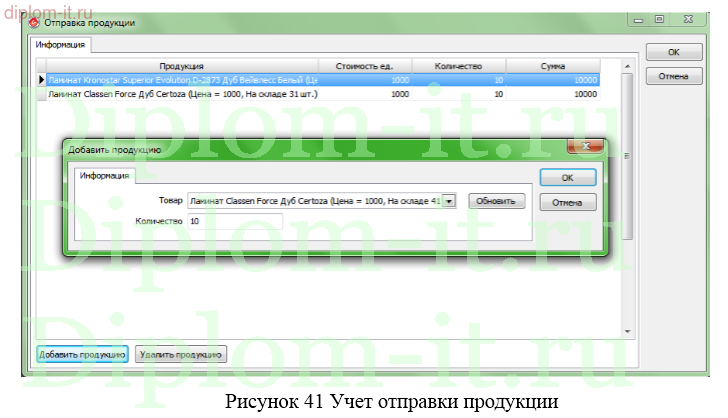The width and height of the screenshot is (728, 418).
Task: Confirm with OK in the Добавить продукцию dialog
Action: click(567, 177)
